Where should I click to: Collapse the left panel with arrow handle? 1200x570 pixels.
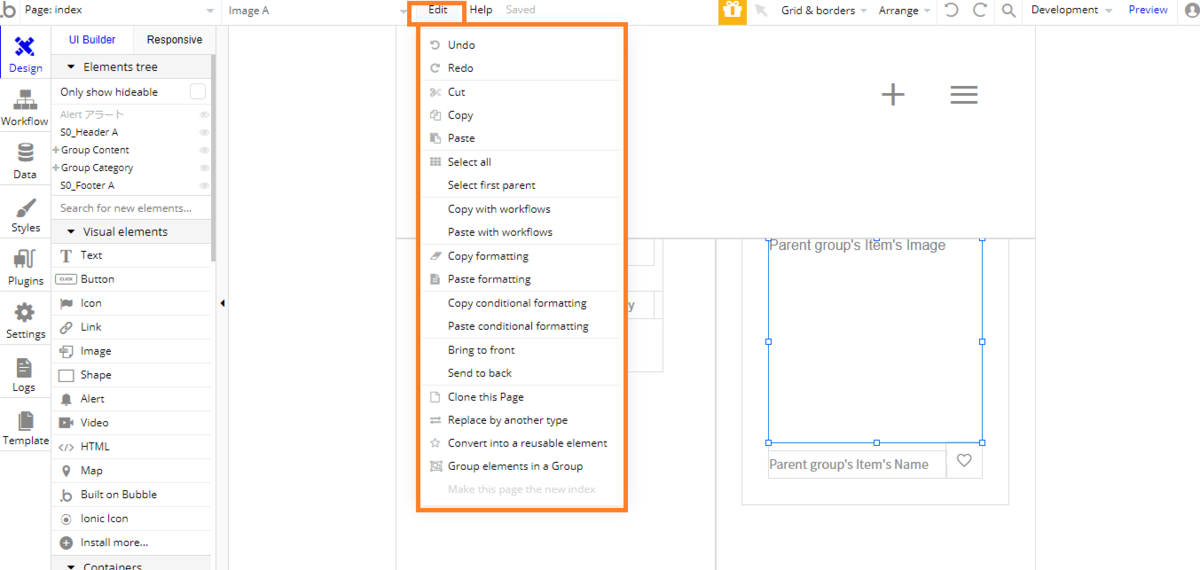[x=221, y=303]
